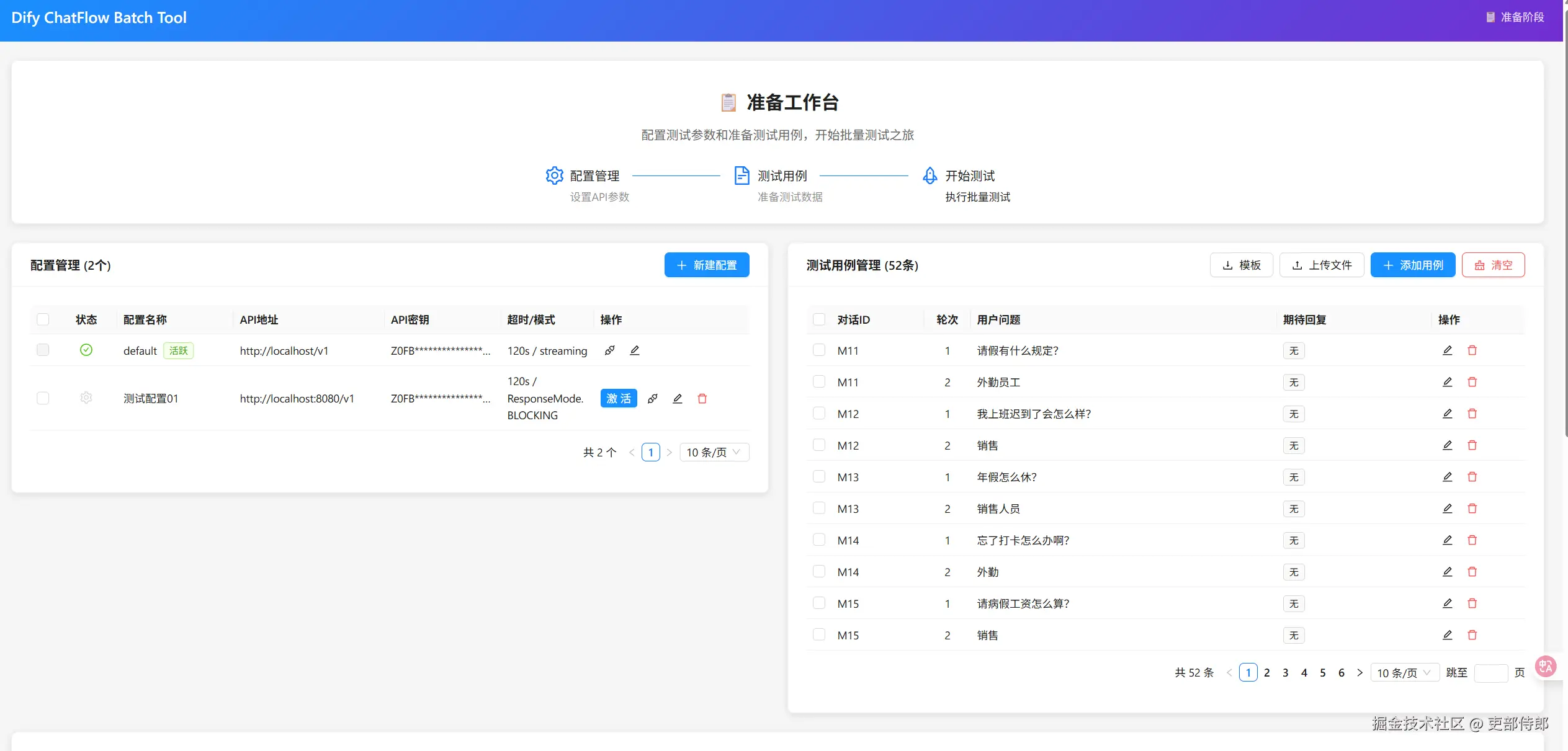
Task: Open the 10 条/页 dropdown under test cases
Action: (1404, 672)
